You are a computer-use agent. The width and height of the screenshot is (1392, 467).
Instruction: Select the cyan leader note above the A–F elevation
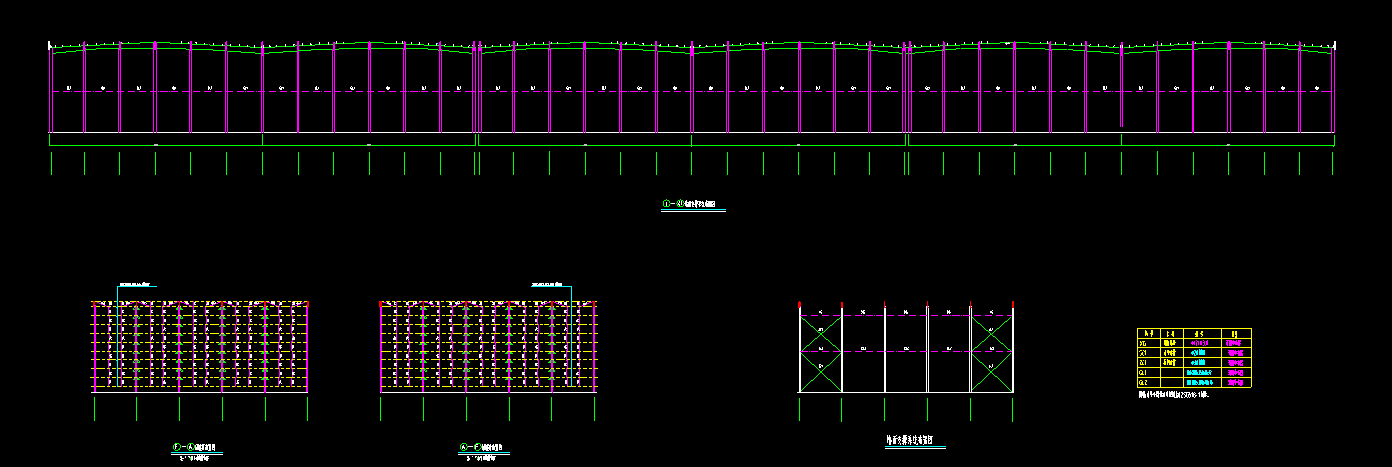click(549, 284)
